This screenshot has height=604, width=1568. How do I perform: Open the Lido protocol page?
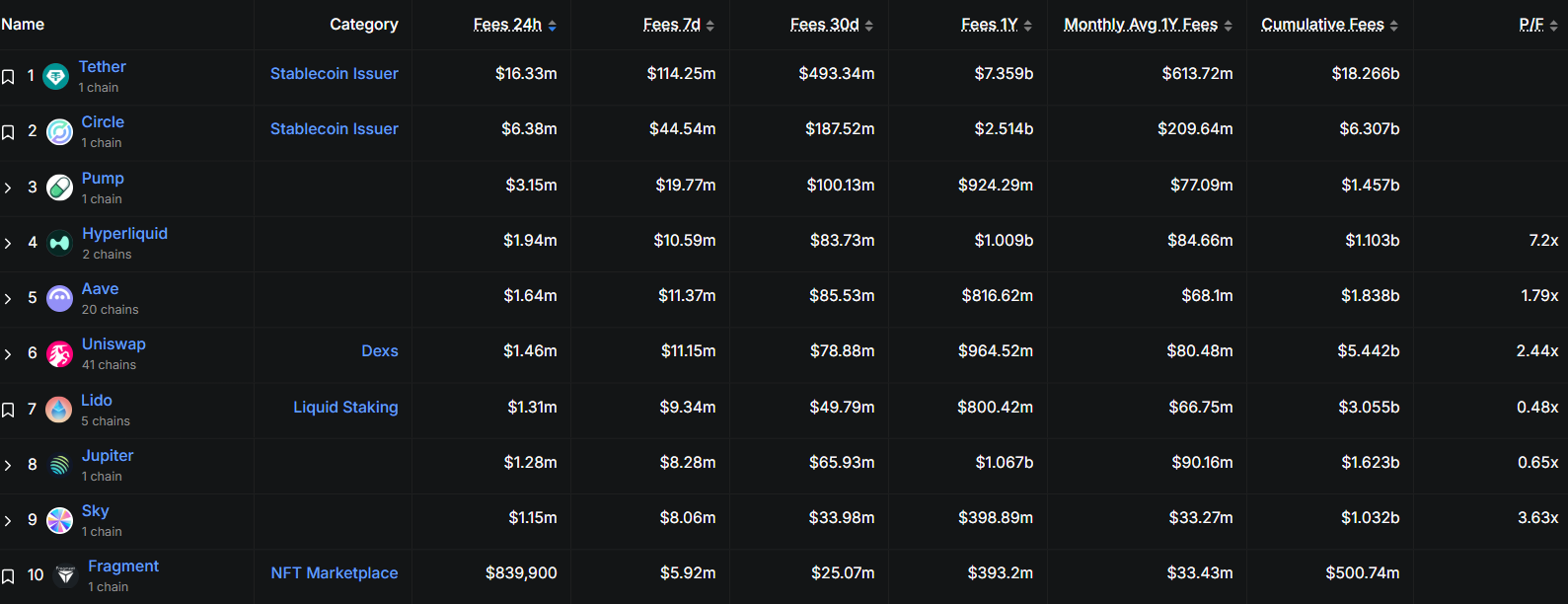coord(97,400)
